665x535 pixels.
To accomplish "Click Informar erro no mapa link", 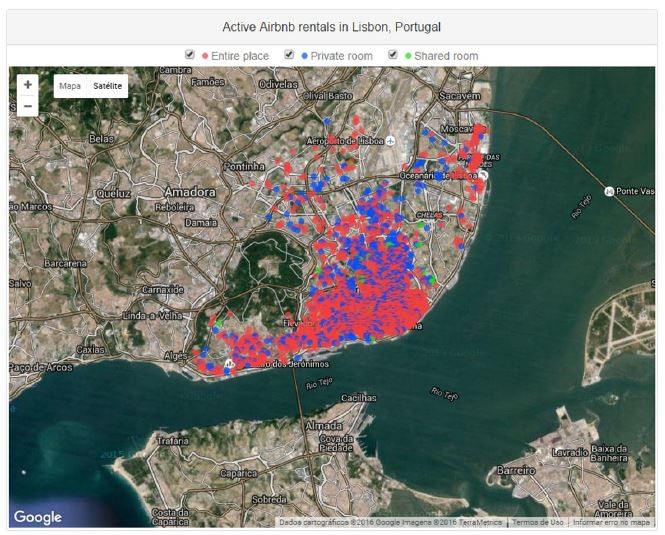I will pos(611,522).
